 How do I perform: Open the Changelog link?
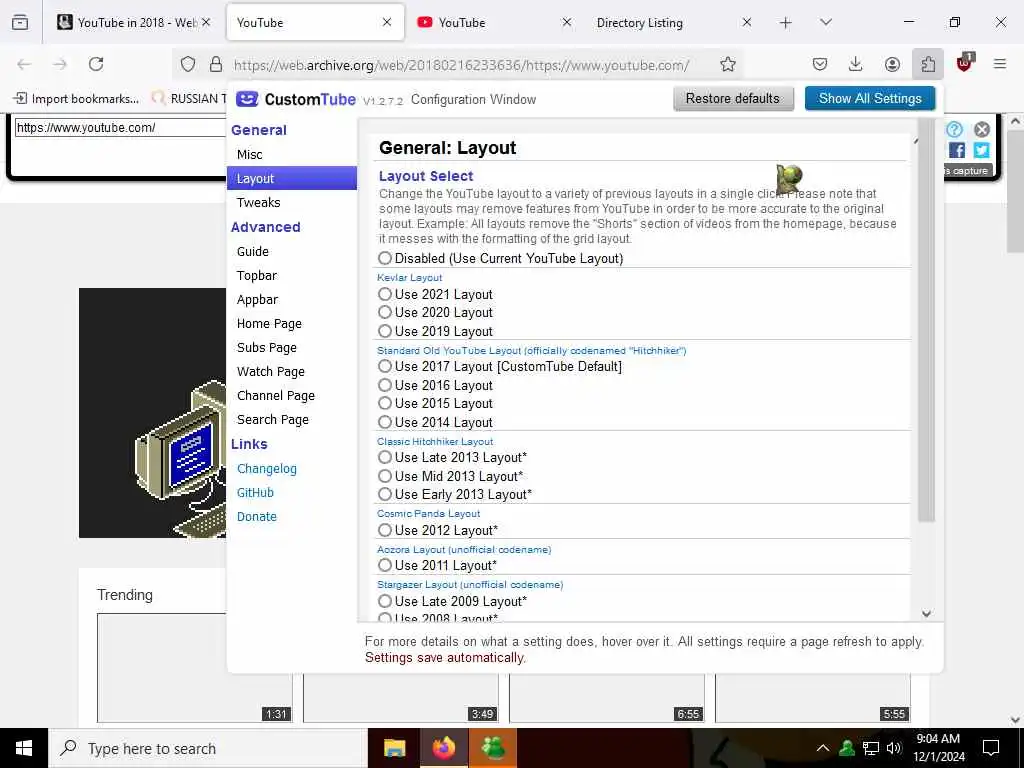(266, 469)
